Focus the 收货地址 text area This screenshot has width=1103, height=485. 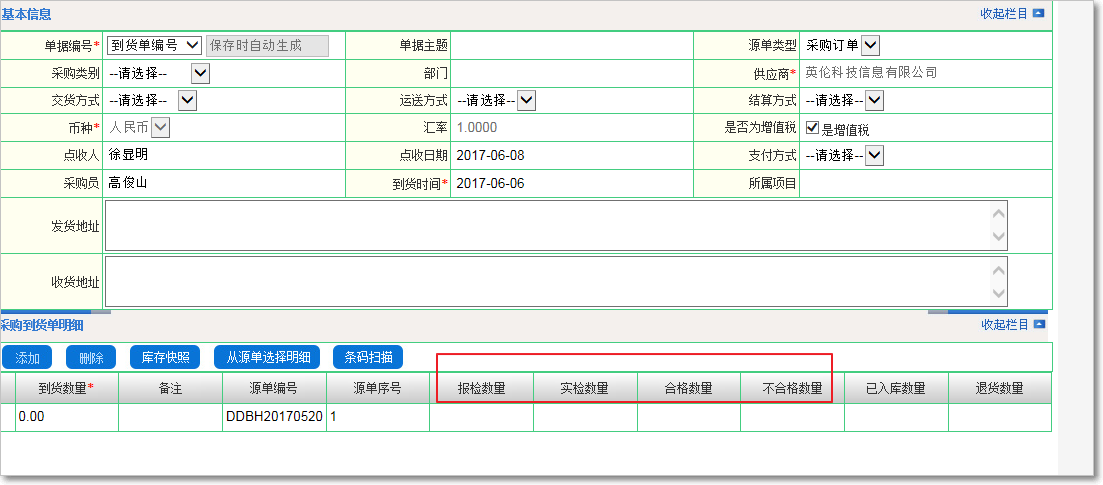pos(548,281)
